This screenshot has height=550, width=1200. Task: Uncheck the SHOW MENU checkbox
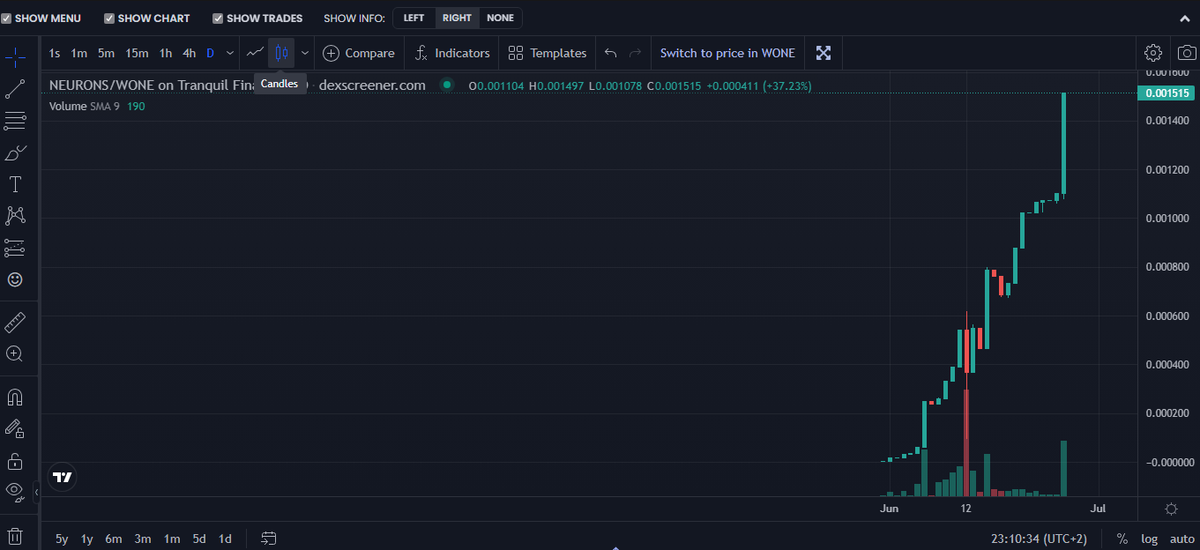(6, 18)
